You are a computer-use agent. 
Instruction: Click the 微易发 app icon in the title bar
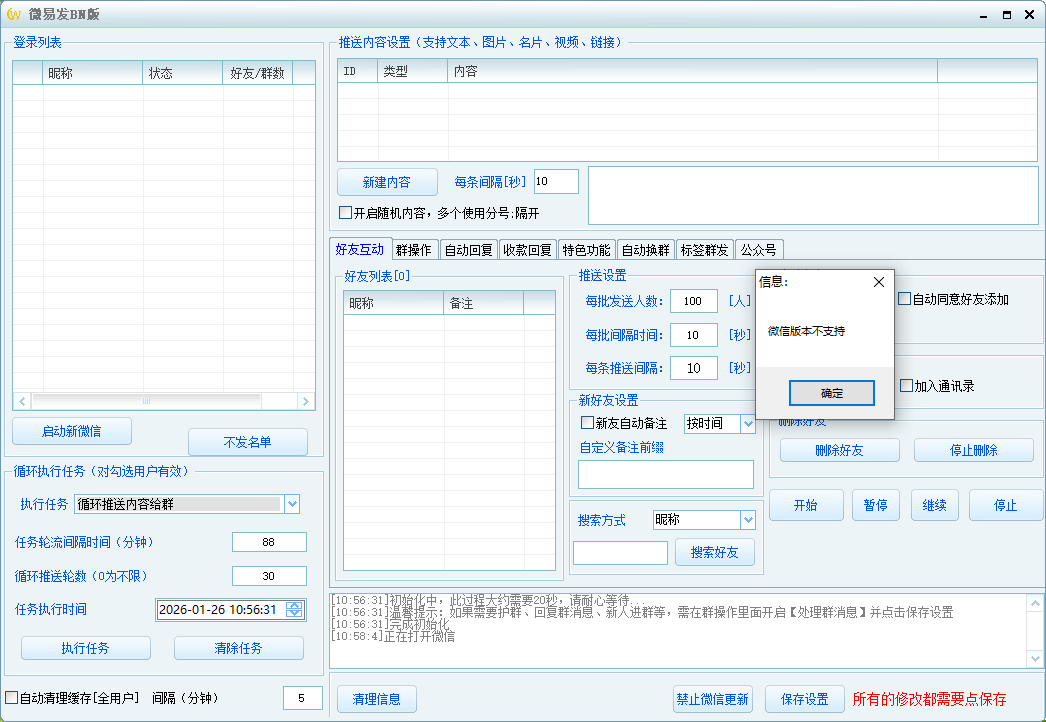[14, 14]
